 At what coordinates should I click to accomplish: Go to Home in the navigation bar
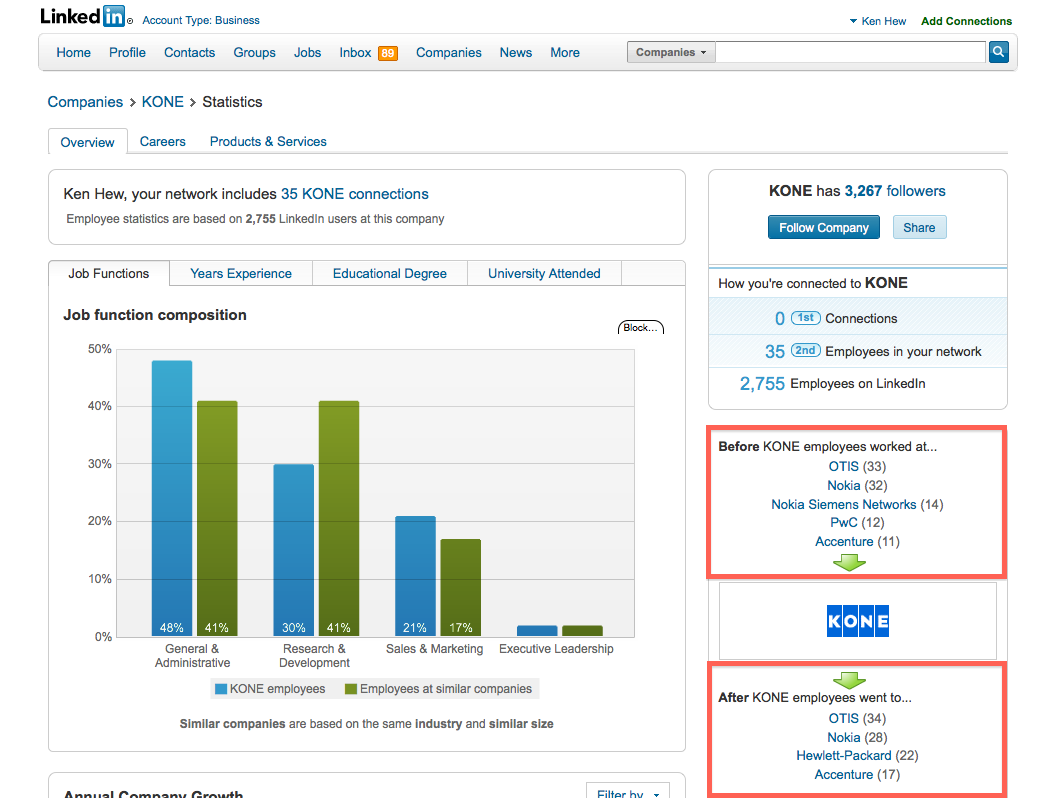point(73,52)
